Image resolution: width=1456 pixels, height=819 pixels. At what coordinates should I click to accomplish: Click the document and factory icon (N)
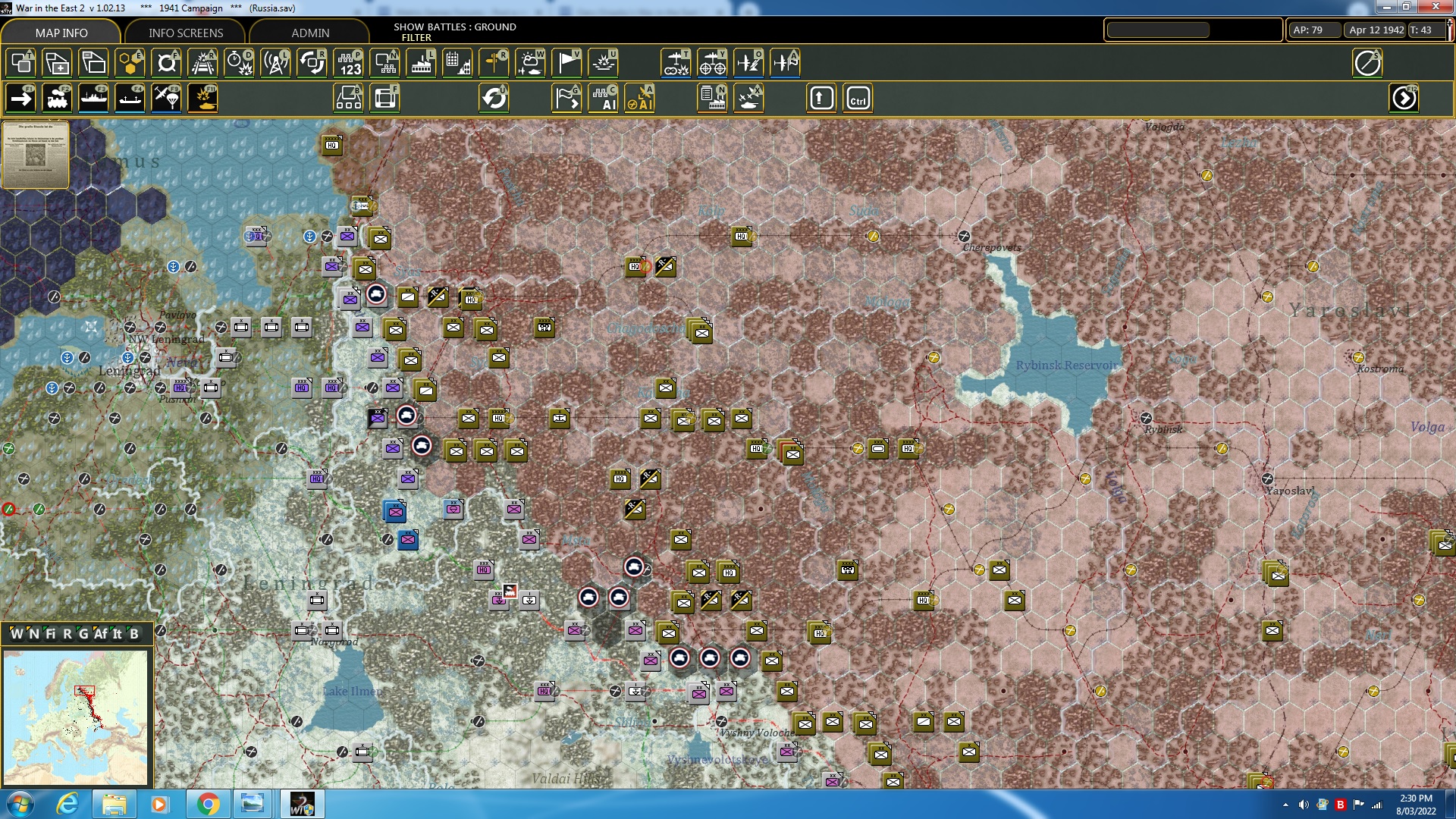712,99
